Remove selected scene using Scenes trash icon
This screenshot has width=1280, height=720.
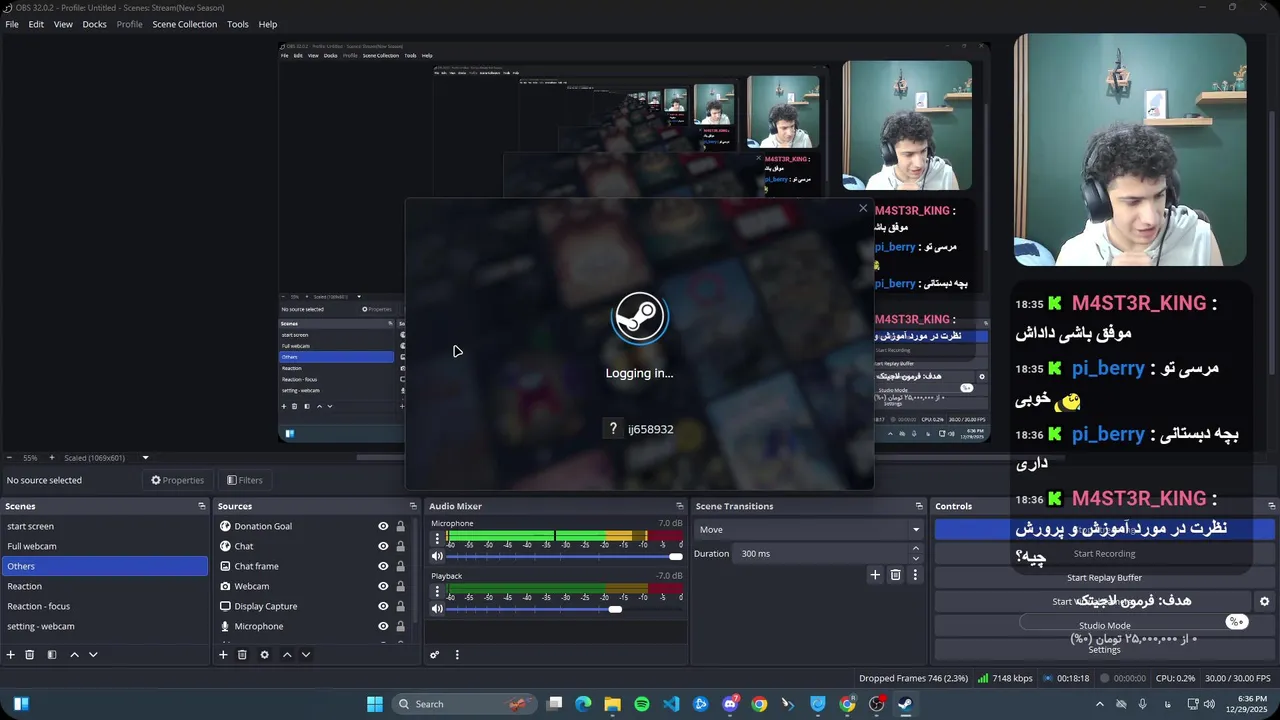30,655
